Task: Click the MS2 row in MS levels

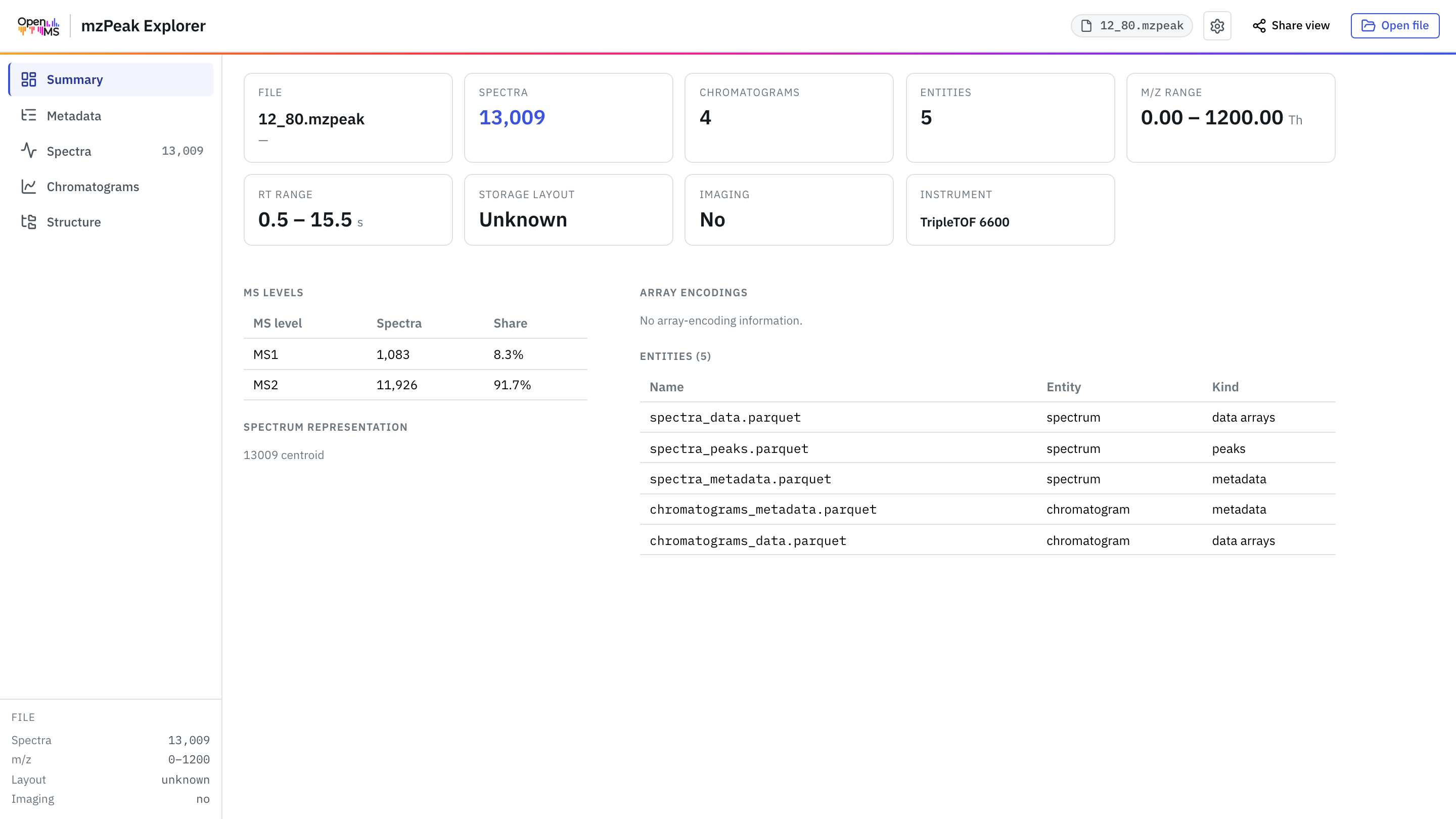Action: 416,385
